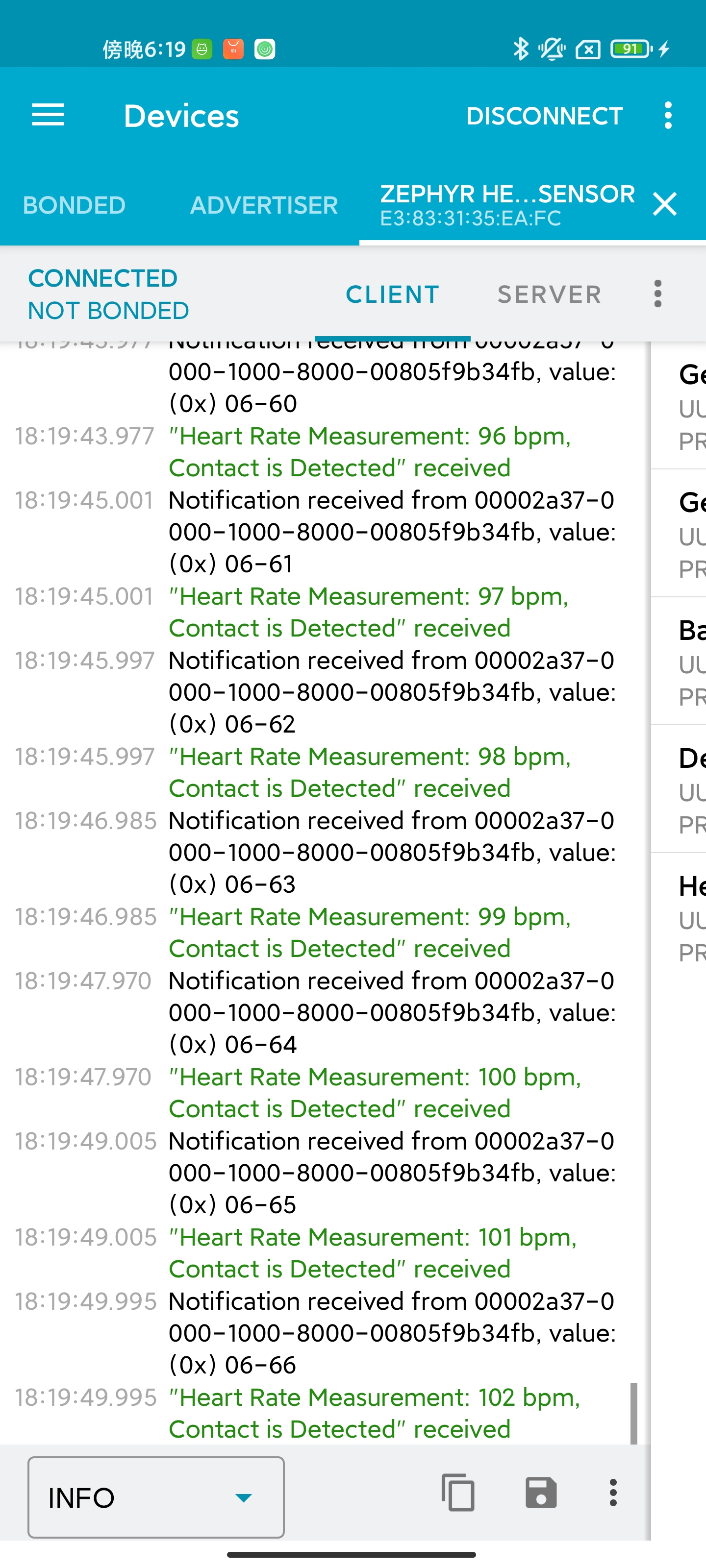Select notification entry with value 06-64

(392, 1012)
